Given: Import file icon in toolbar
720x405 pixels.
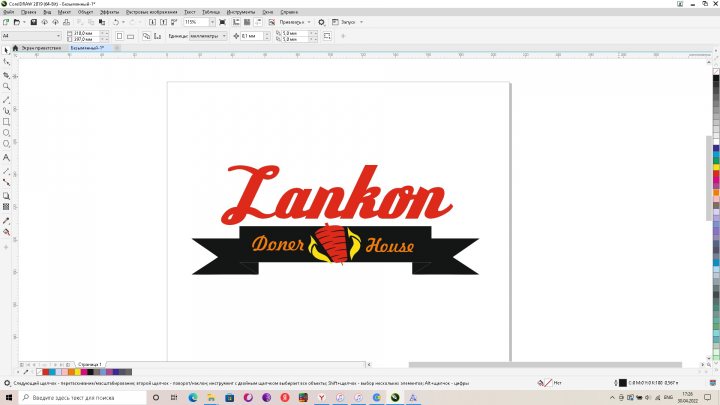Looking at the screenshot, I should 152,22.
